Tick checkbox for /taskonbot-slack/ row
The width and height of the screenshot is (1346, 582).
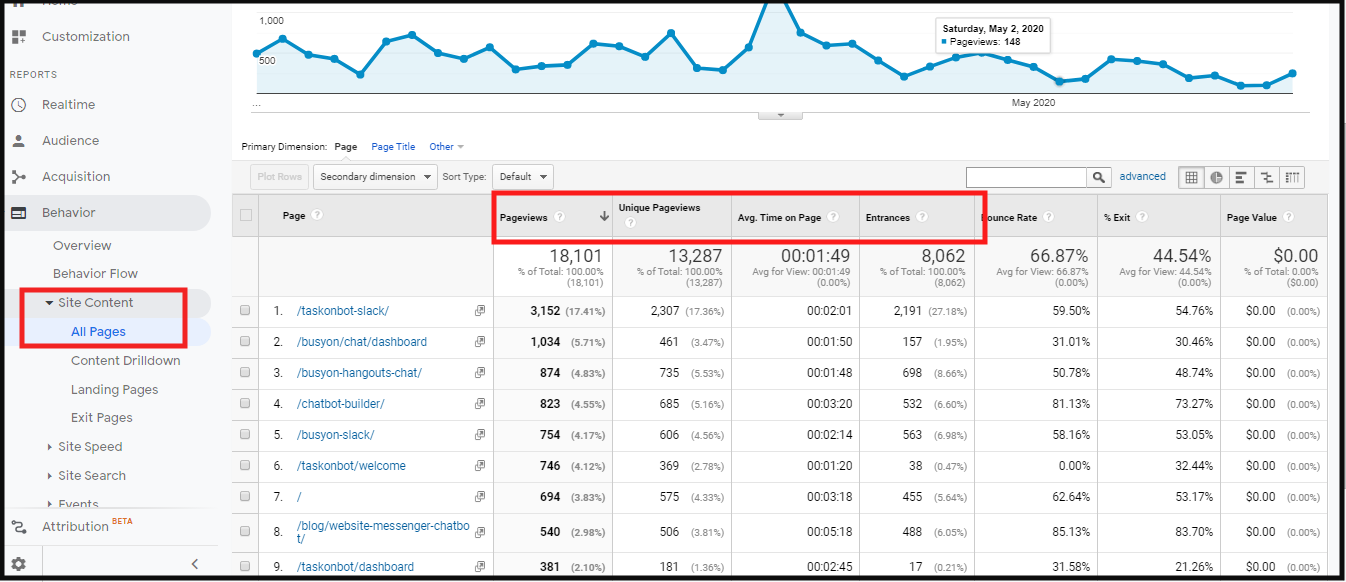[x=245, y=311]
